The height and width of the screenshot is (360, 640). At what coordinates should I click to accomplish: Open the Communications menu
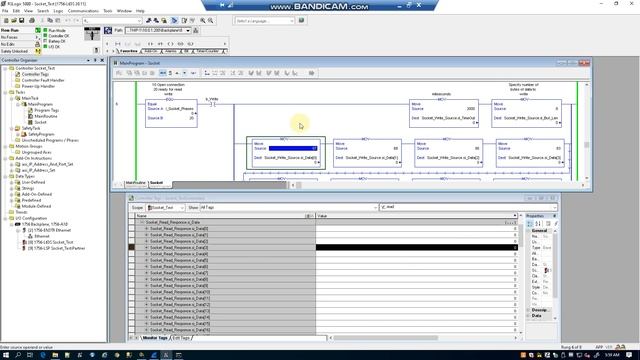click(x=83, y=11)
